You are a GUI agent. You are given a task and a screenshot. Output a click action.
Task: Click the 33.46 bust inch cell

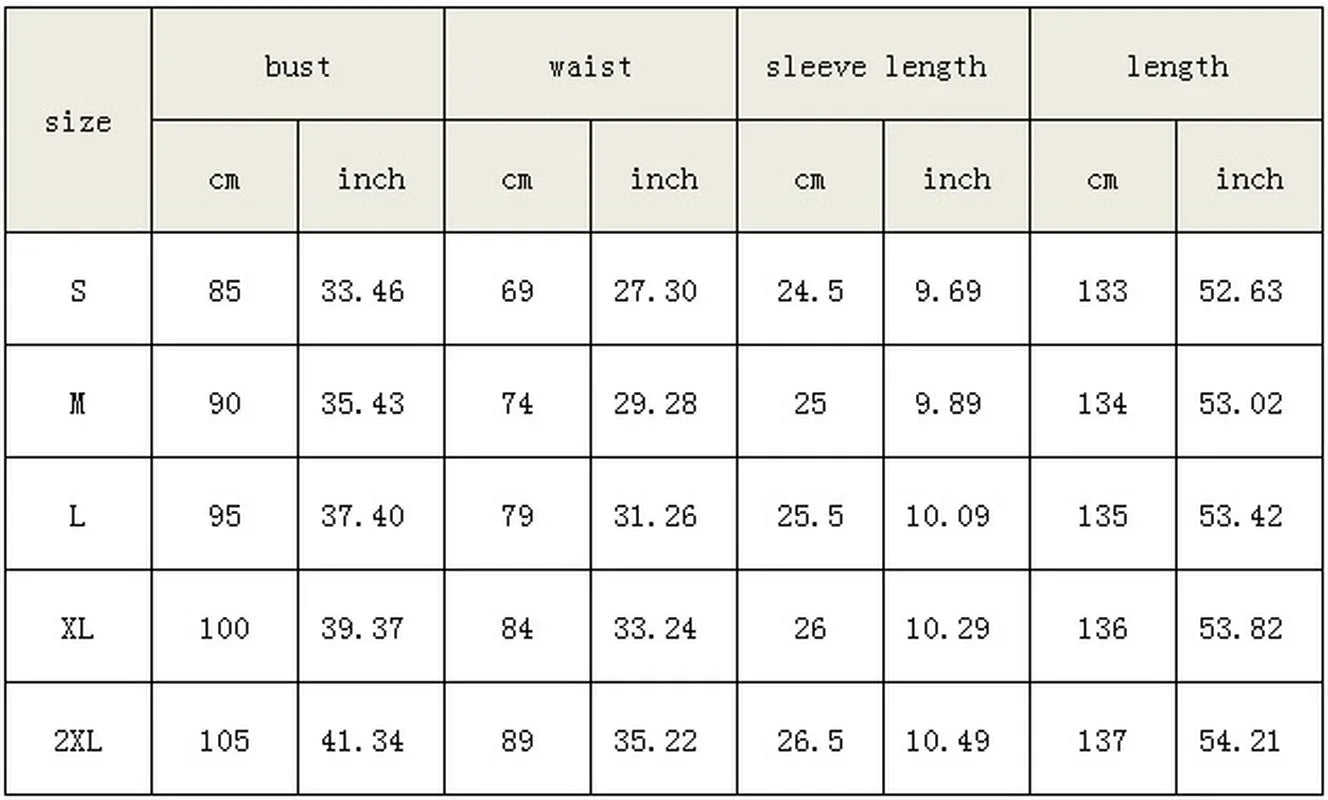(x=363, y=291)
